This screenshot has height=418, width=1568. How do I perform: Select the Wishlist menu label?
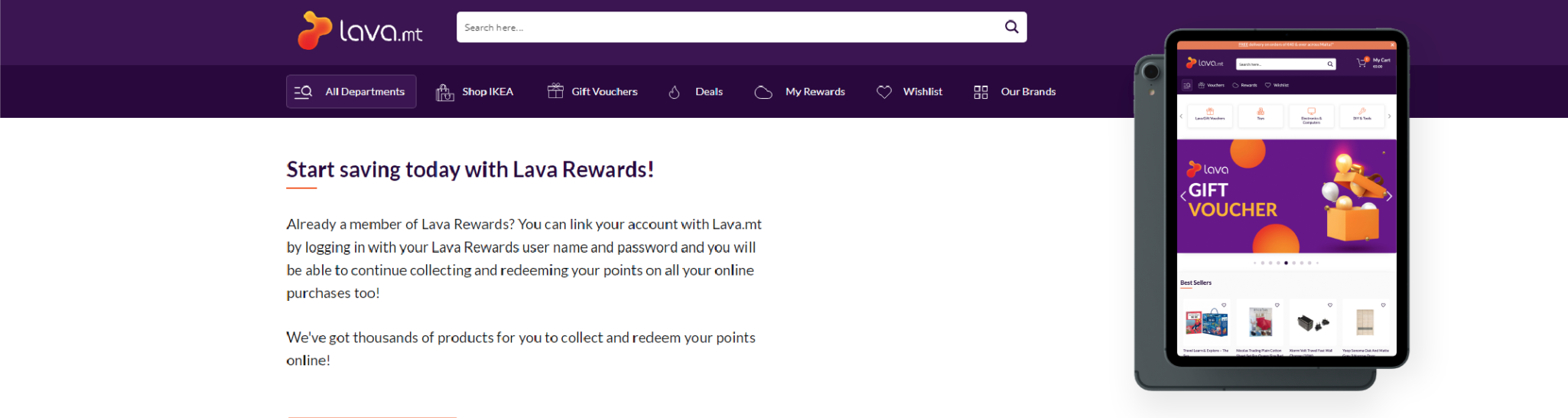point(922,92)
